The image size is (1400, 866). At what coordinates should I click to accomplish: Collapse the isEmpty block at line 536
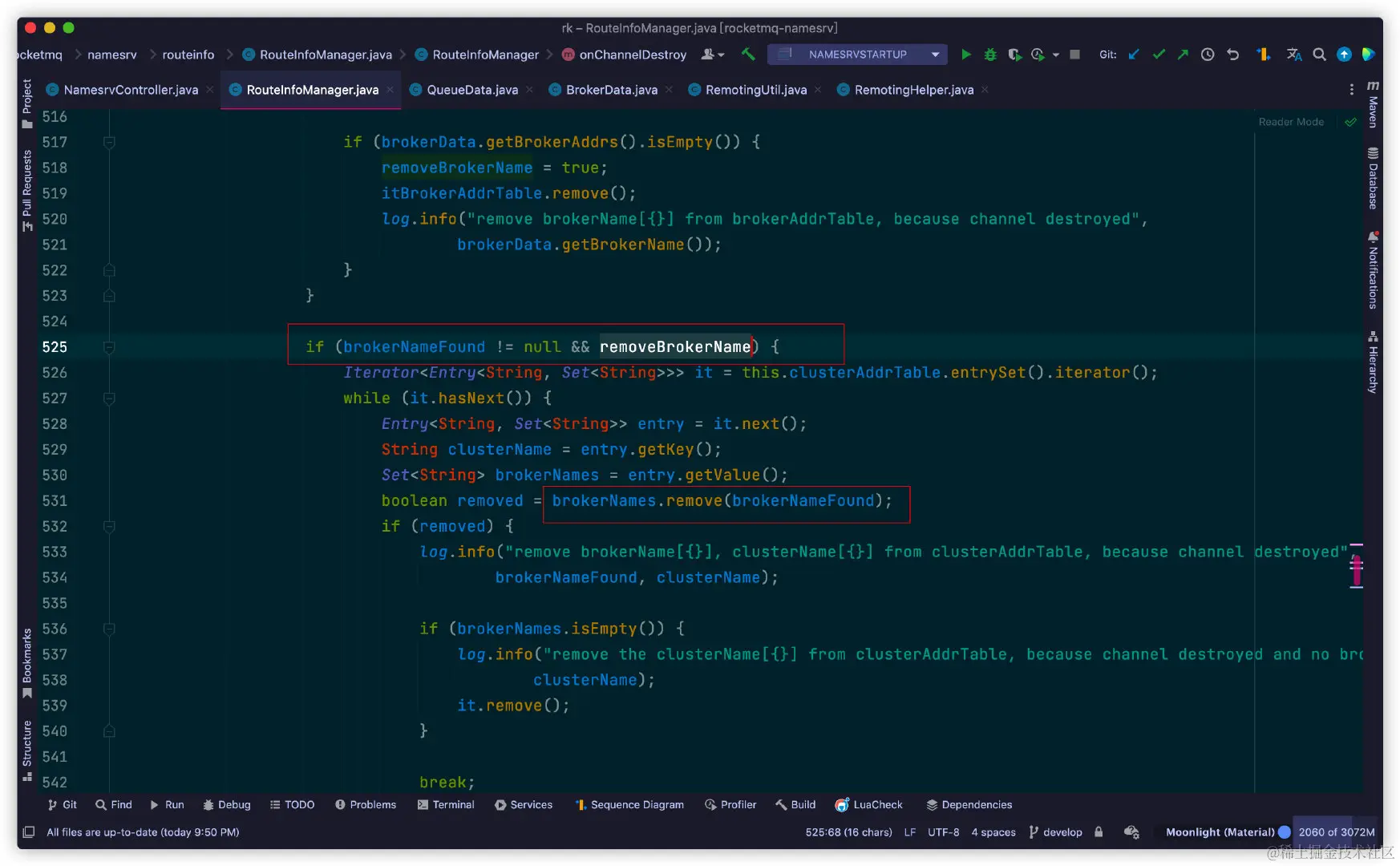click(109, 629)
